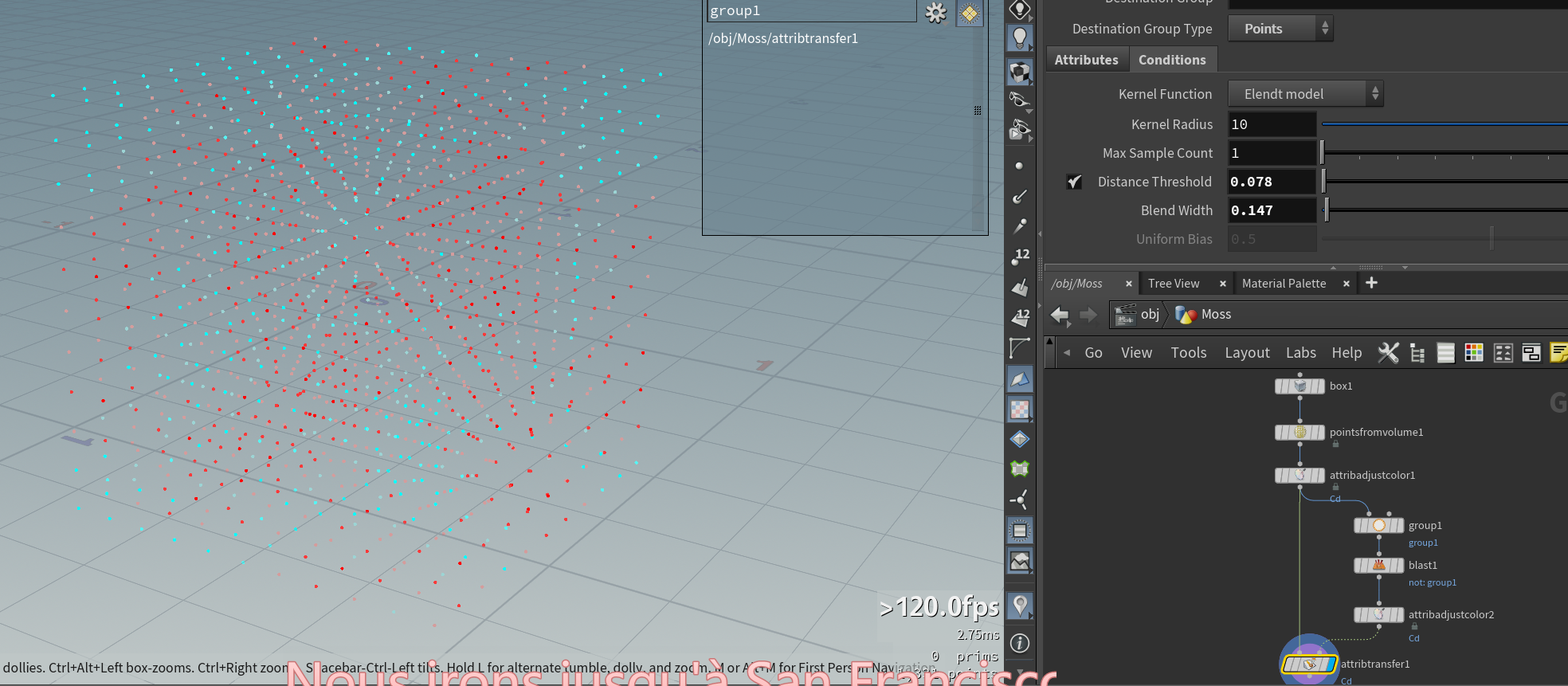Click the wrench icon in network toolbar
This screenshot has height=686, width=1568.
click(x=1388, y=353)
